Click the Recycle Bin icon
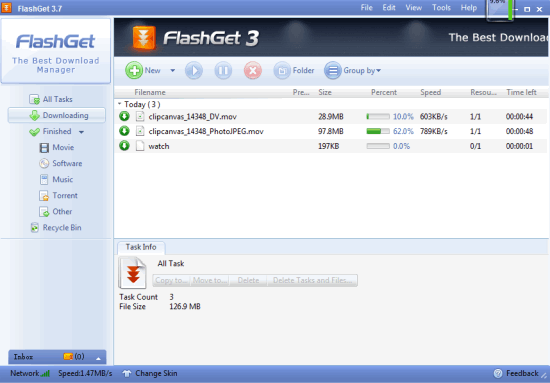 [34, 228]
